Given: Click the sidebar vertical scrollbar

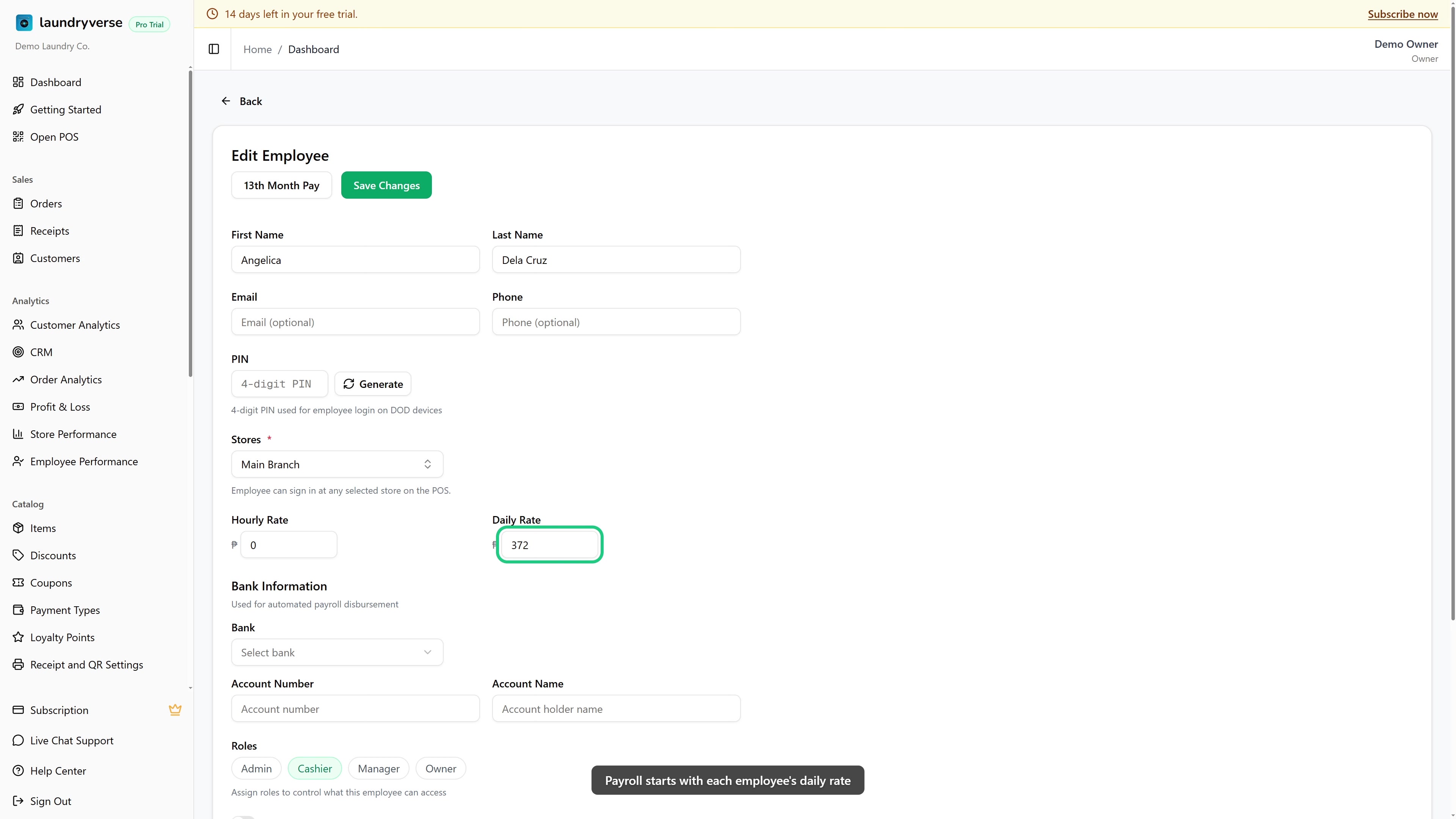Looking at the screenshot, I should (x=190, y=223).
